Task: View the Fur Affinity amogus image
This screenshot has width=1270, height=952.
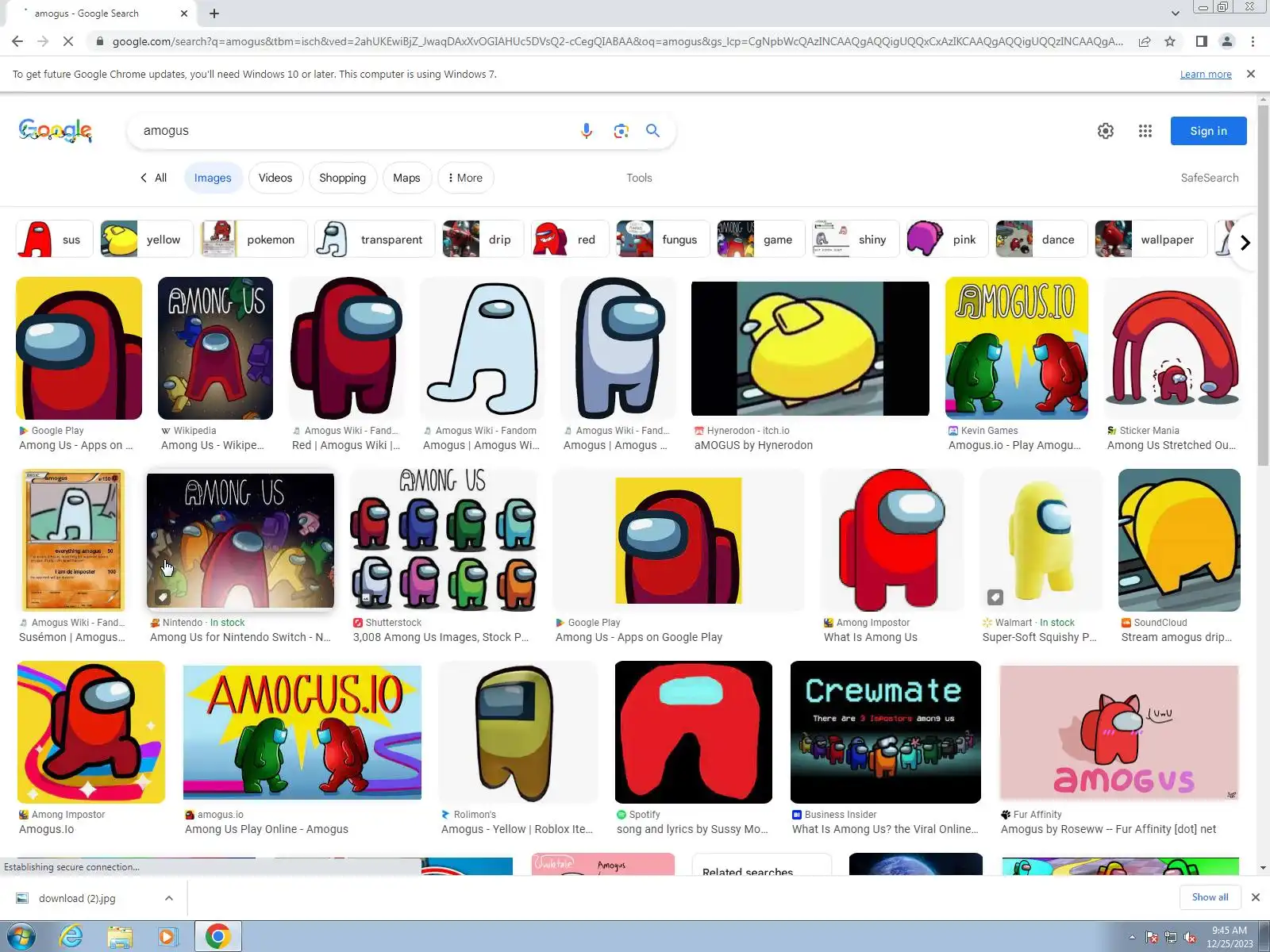Action: (1119, 732)
